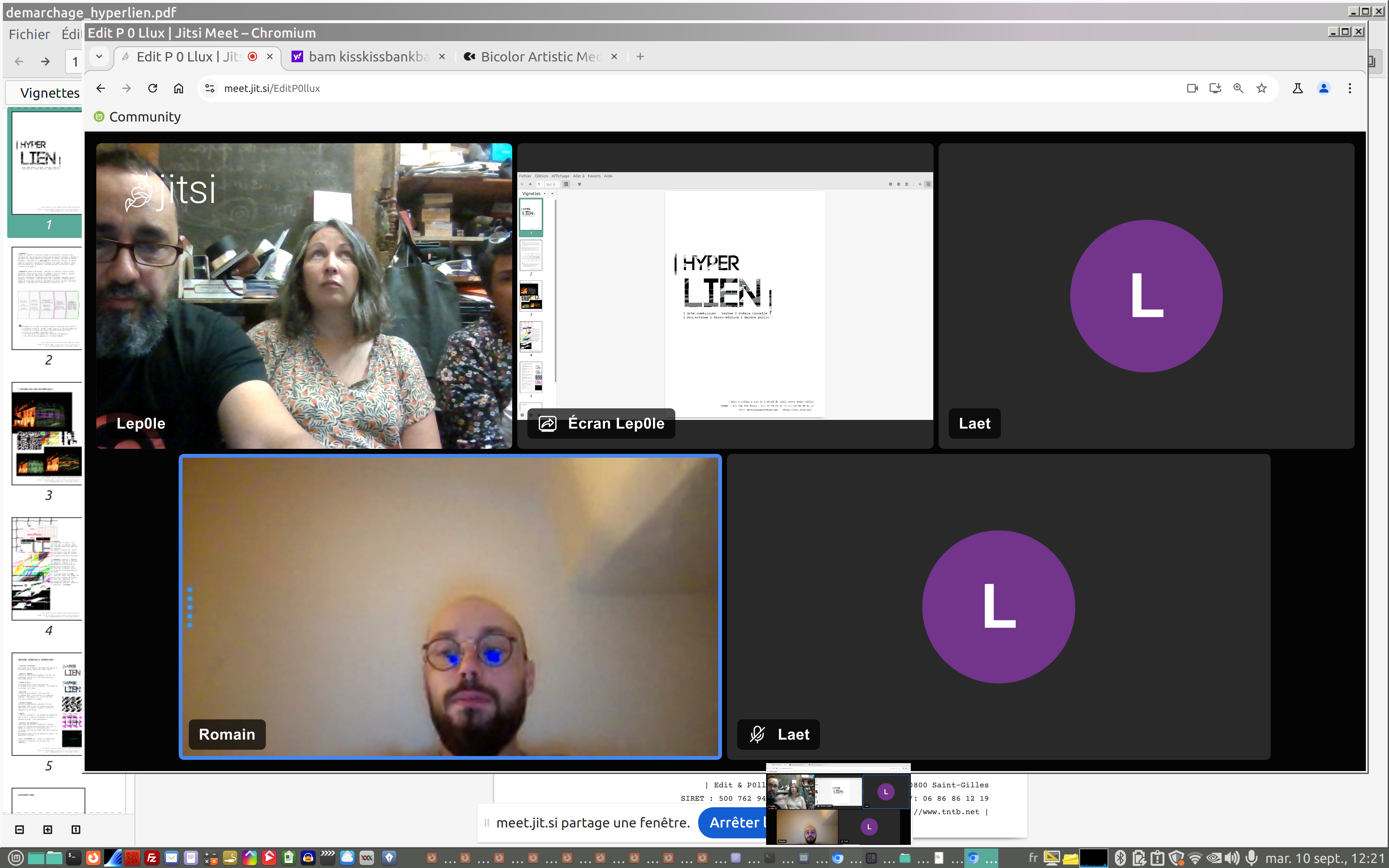Switch to the bam kisskissbank tab
This screenshot has height=868, width=1389.
[x=368, y=57]
